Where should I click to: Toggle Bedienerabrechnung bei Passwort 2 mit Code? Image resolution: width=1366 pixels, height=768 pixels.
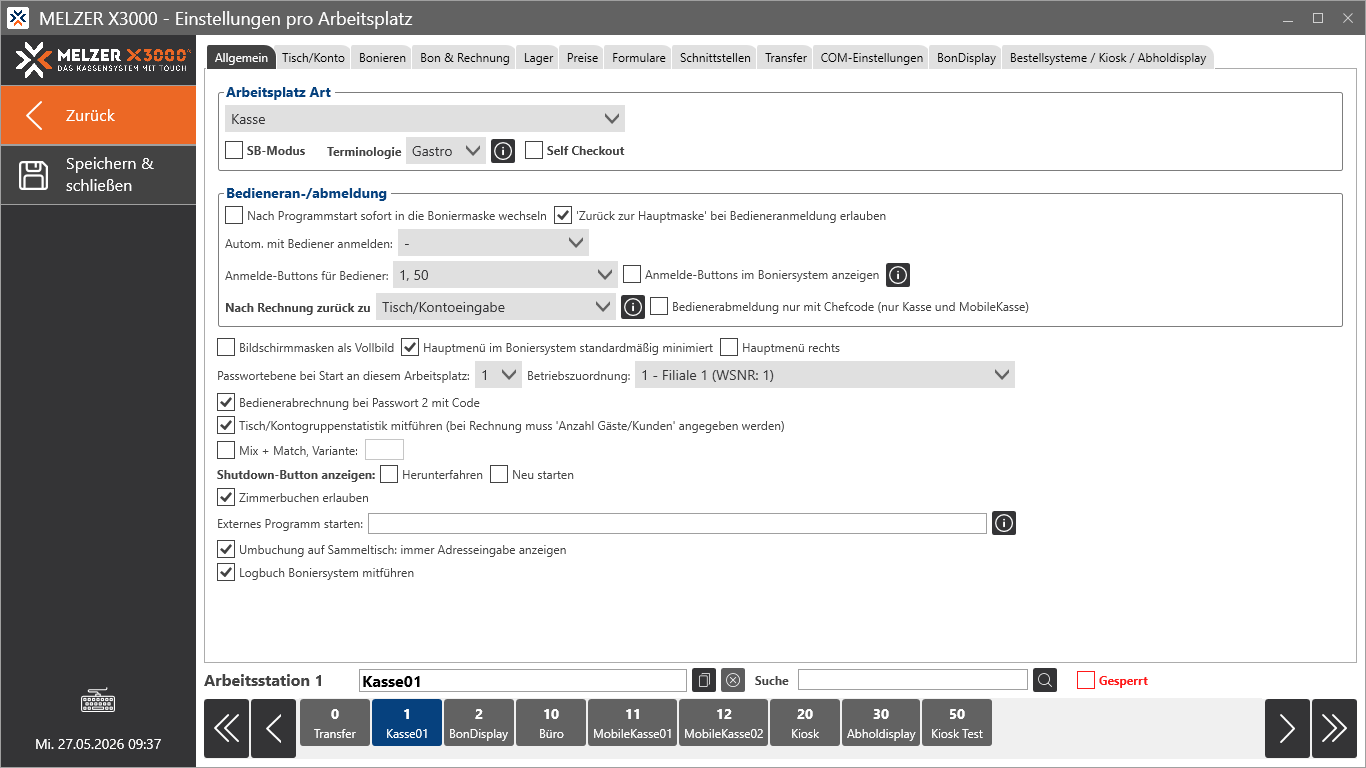coord(226,403)
